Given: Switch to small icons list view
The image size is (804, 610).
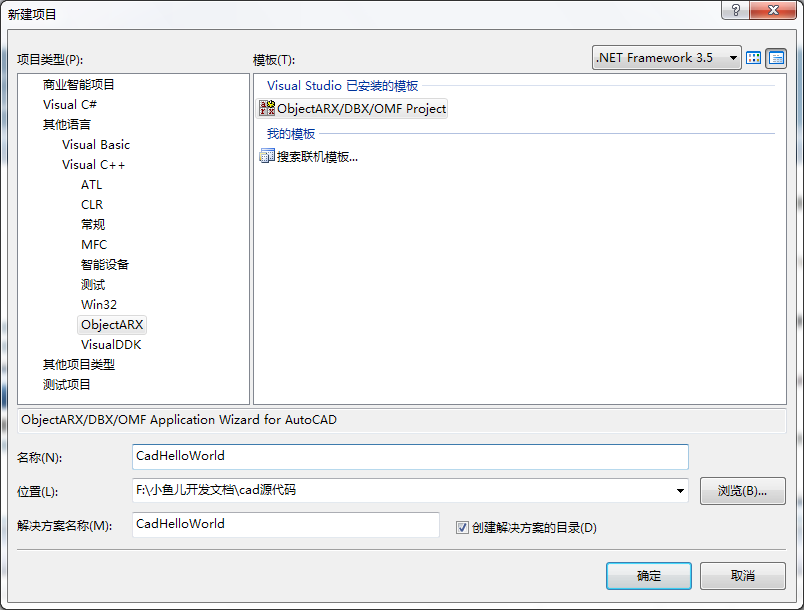Looking at the screenshot, I should click(x=776, y=58).
